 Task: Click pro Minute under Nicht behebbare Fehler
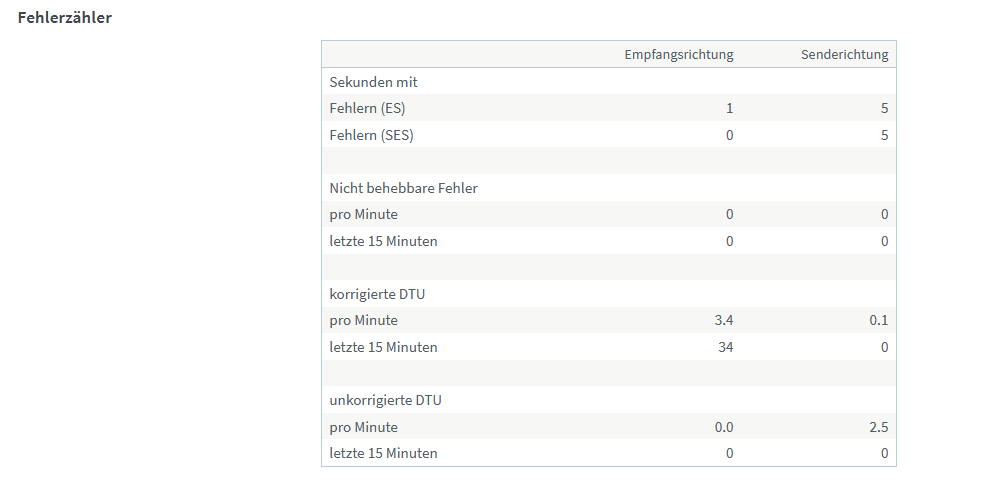pyautogui.click(x=363, y=214)
